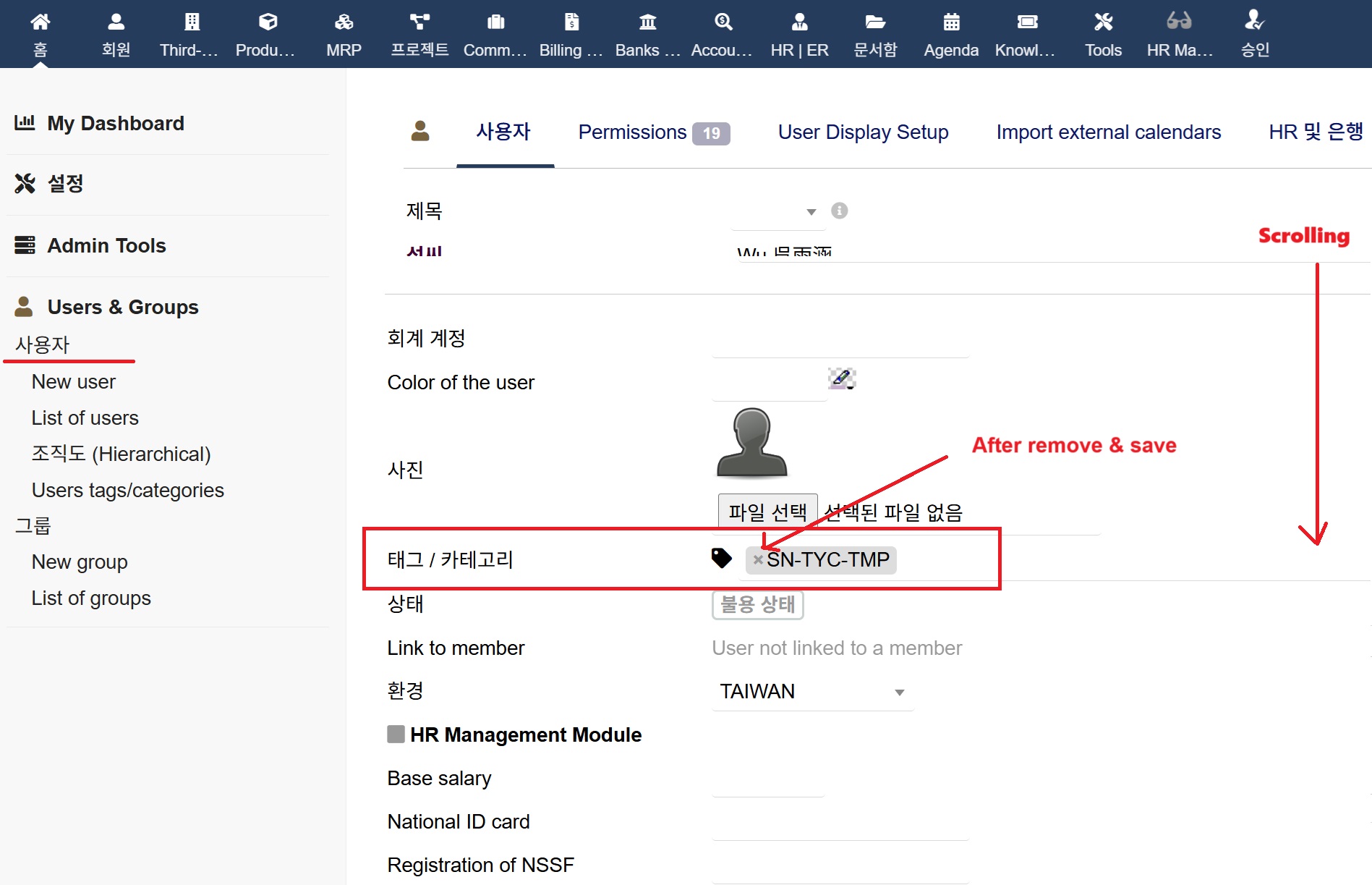Click the user photo thumbnail

pyautogui.click(x=751, y=442)
